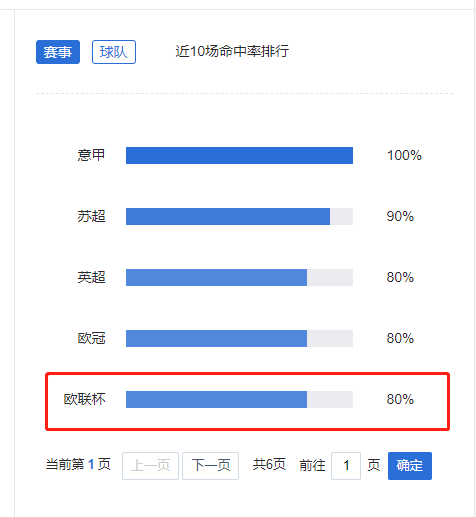The image size is (476, 517).
Task: Select the 欧冠 league label
Action: [x=91, y=338]
